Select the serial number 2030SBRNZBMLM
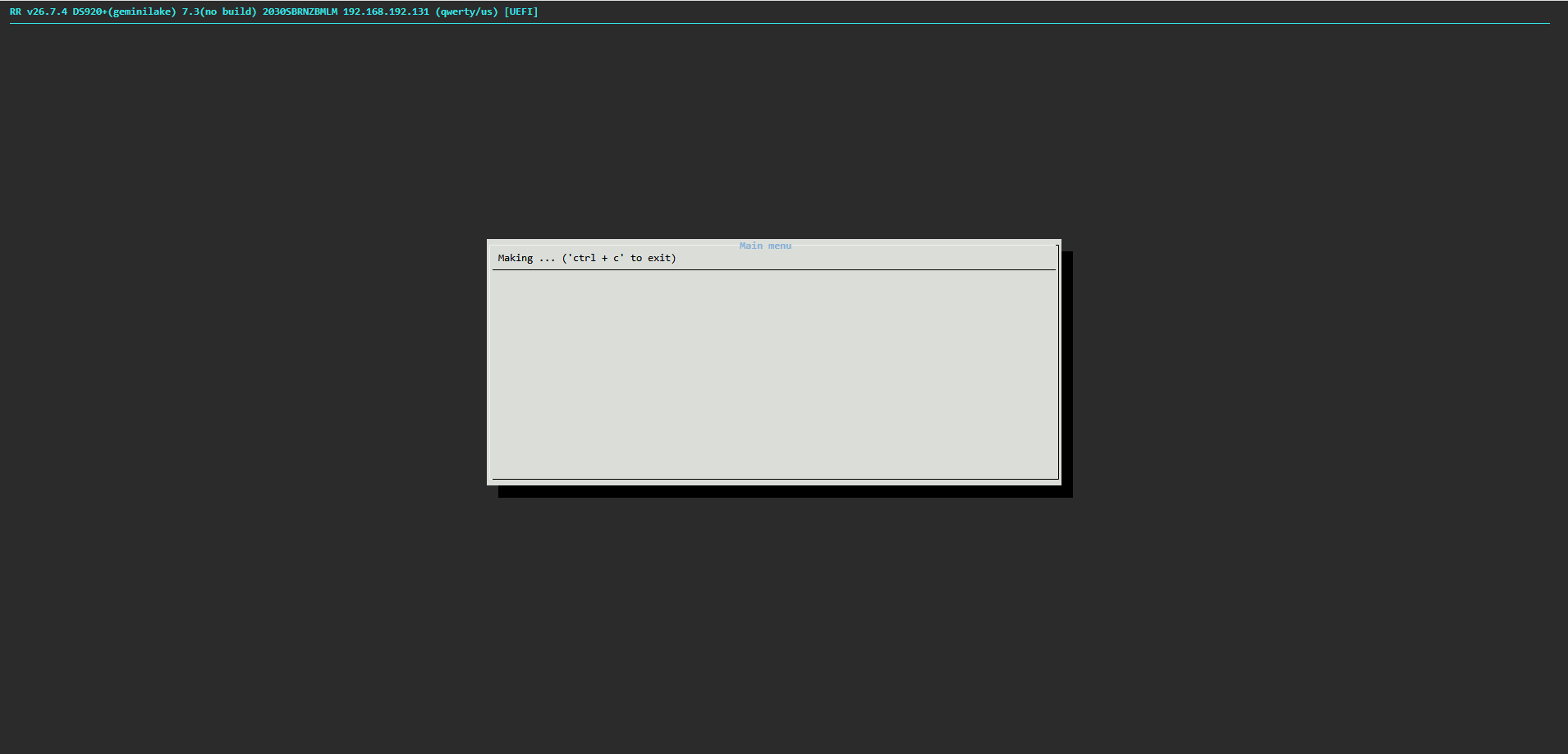The width and height of the screenshot is (1568, 754). (300, 11)
